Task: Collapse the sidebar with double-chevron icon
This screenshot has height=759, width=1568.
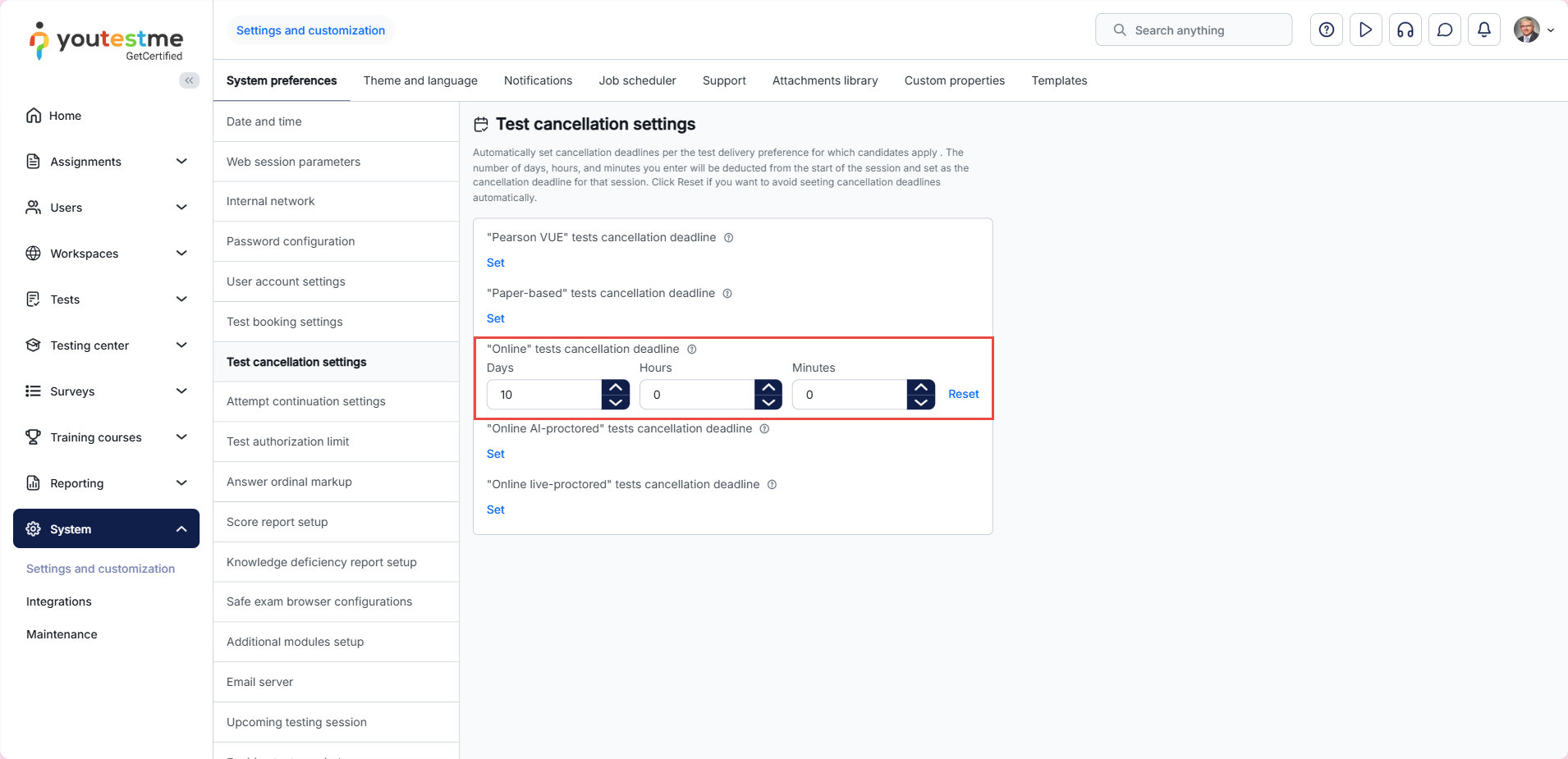Action: point(189,80)
